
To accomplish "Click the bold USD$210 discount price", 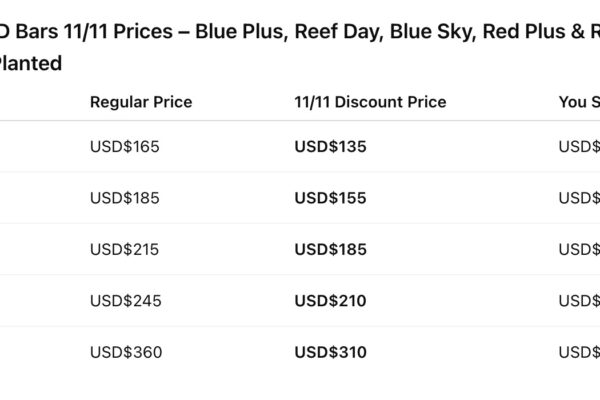I will point(330,301).
